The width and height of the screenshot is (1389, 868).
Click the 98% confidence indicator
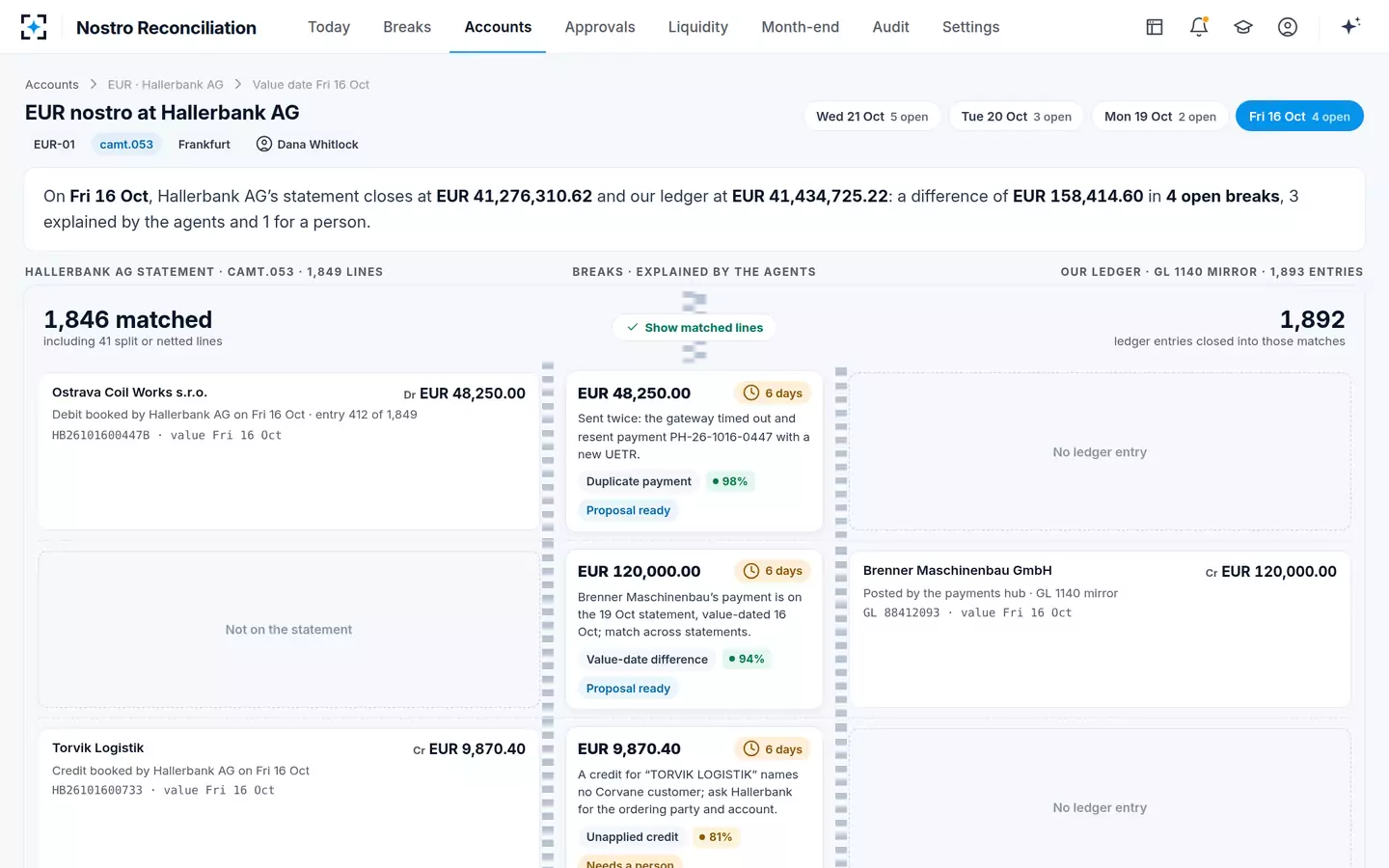point(730,481)
